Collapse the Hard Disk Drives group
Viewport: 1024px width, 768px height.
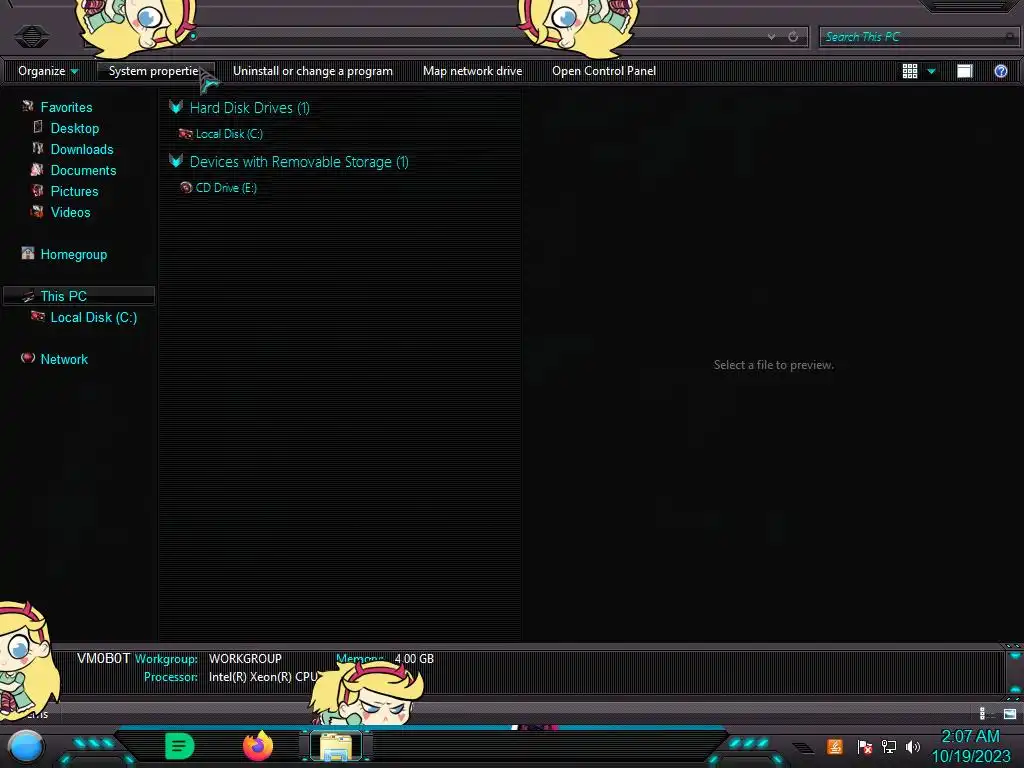[176, 107]
